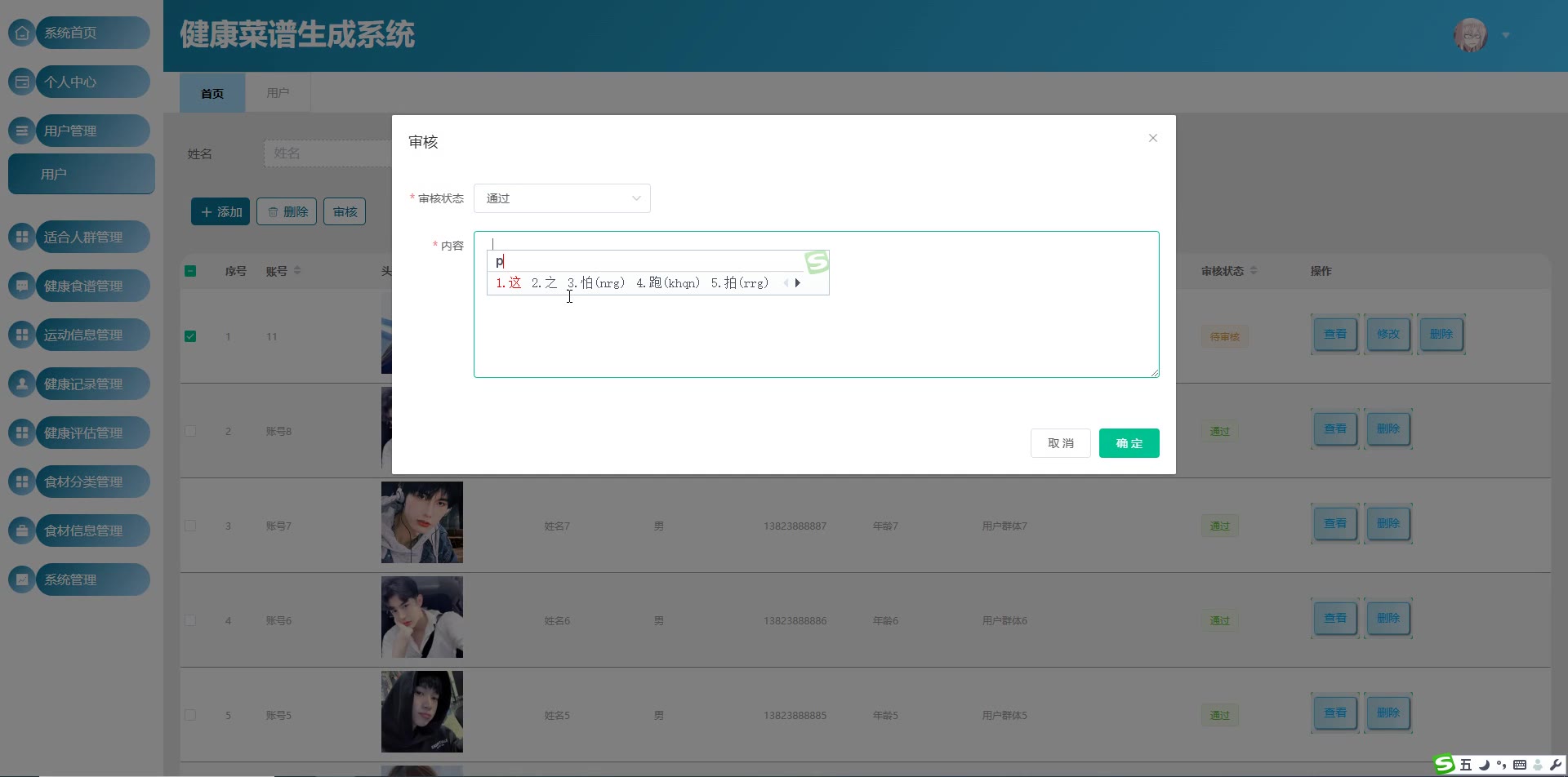Click the 健康评估管理 grid icon
The width and height of the screenshot is (1568, 777).
(x=22, y=433)
